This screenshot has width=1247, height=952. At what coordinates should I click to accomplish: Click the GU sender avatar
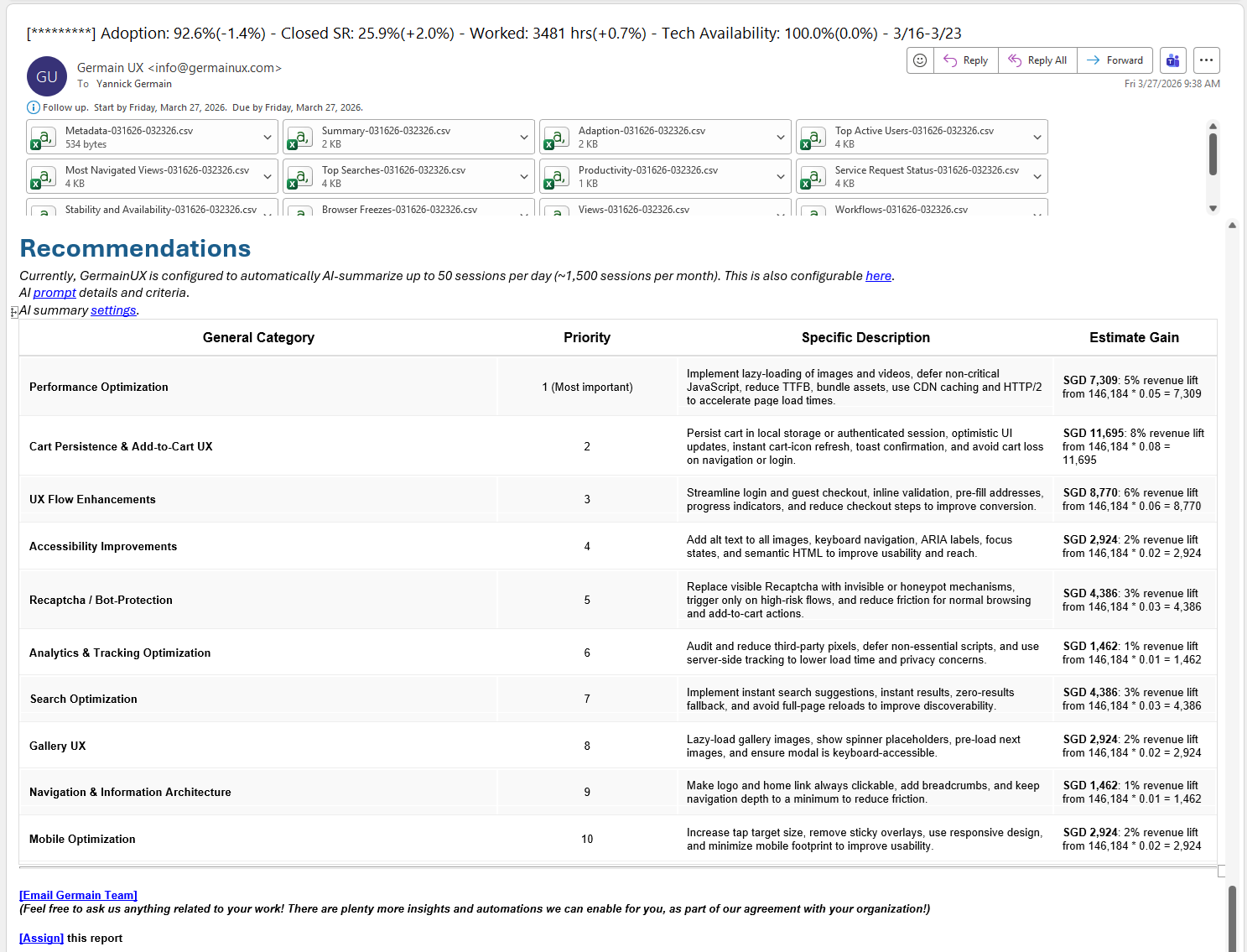pos(47,76)
